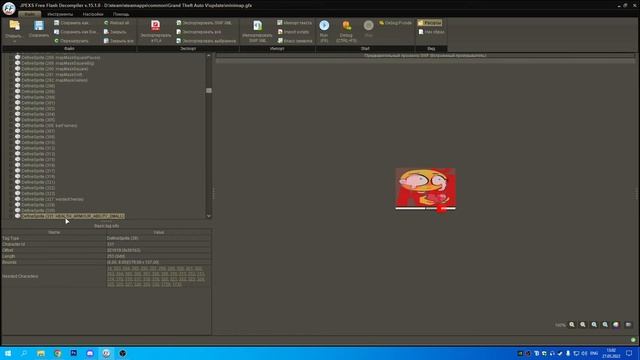
Task: Expand the wantedChecker DefineSprite node
Action: pyautogui.click(x=12, y=199)
